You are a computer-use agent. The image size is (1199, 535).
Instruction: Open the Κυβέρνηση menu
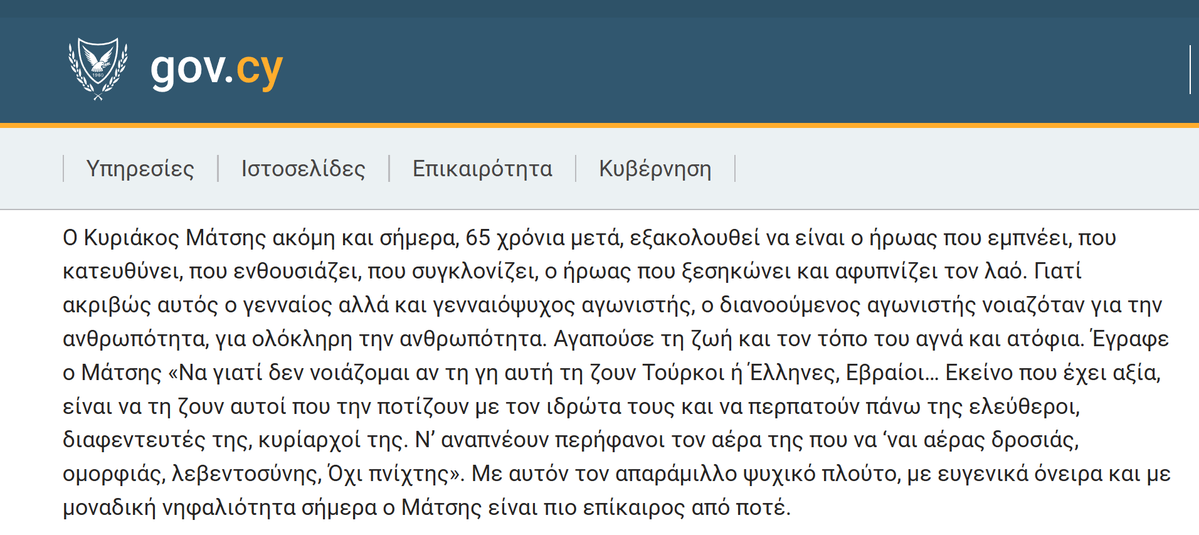(x=655, y=169)
